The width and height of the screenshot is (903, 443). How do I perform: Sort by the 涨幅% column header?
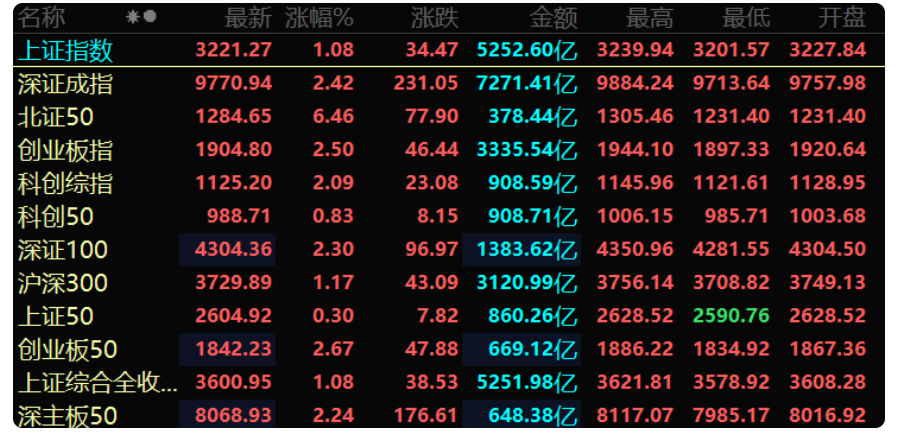tap(320, 18)
